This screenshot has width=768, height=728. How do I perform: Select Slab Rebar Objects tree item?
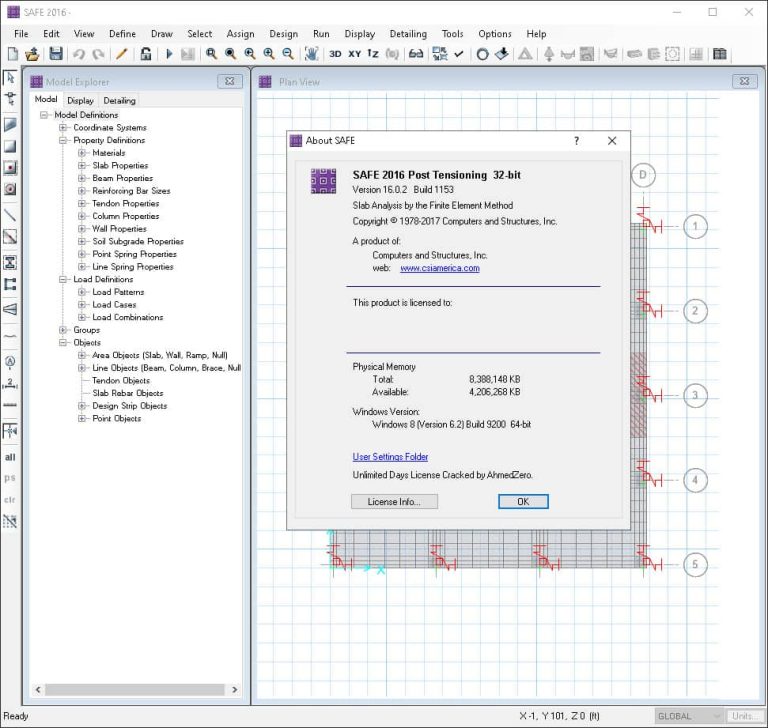[128, 393]
